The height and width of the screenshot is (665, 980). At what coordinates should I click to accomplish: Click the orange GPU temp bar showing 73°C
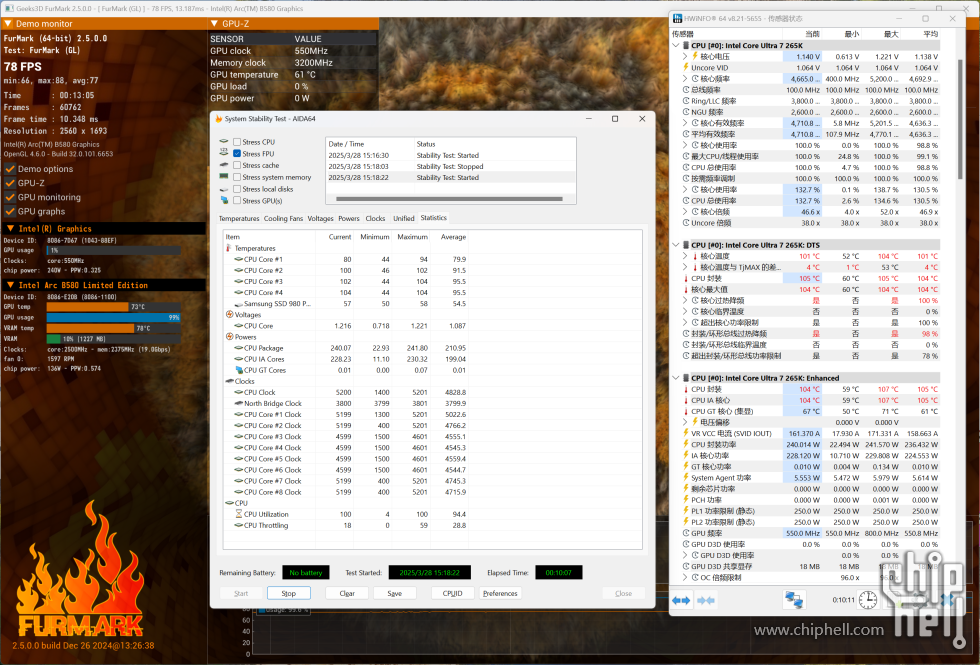[88, 307]
